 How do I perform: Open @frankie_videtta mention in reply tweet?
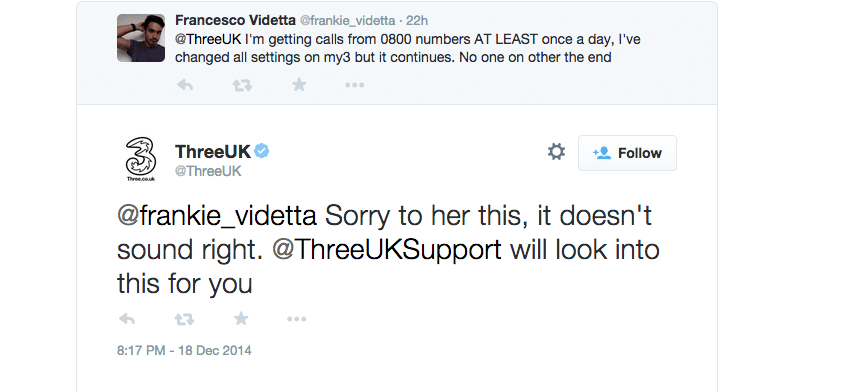217,216
